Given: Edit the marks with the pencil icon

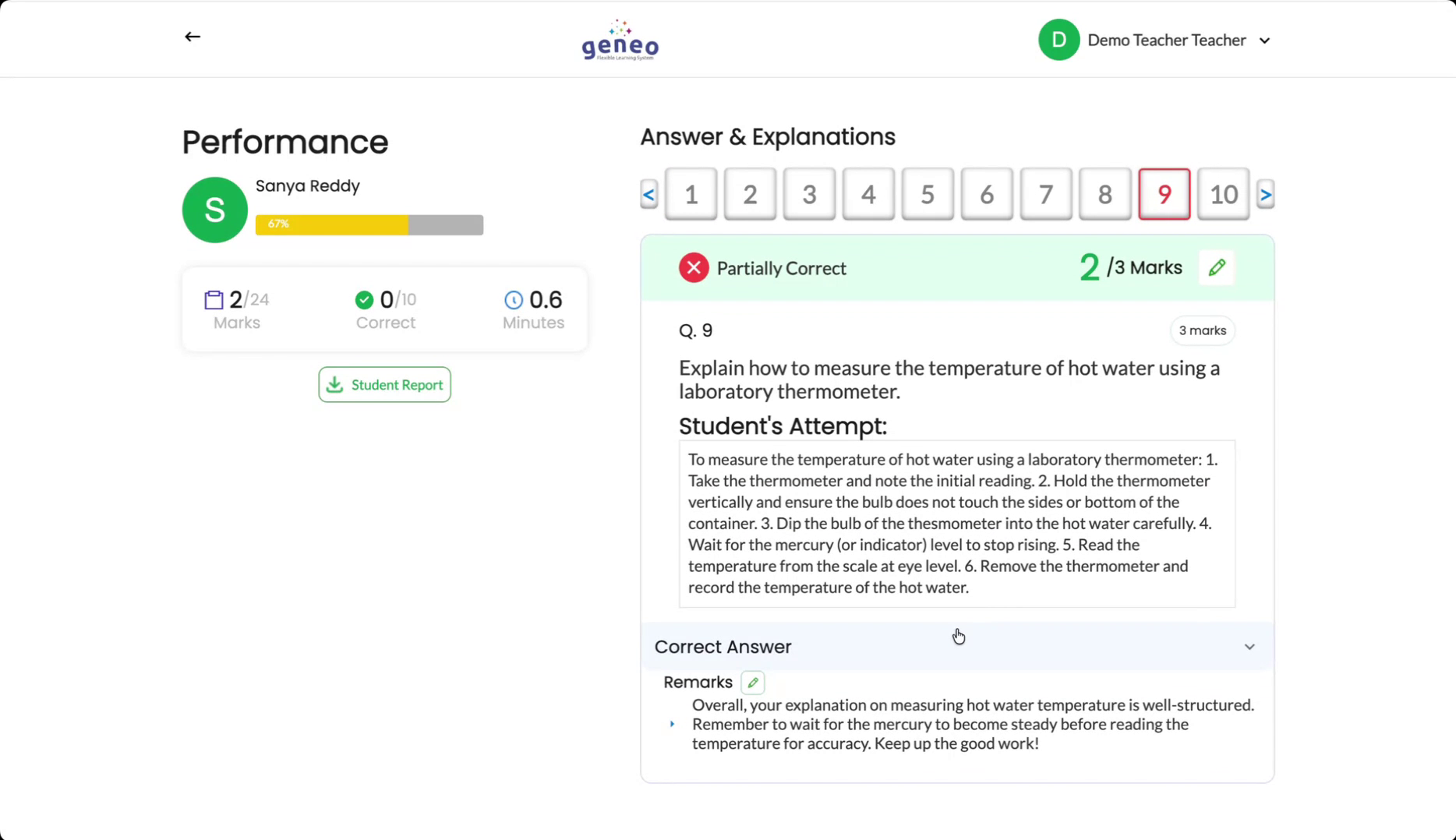Looking at the screenshot, I should [1216, 268].
